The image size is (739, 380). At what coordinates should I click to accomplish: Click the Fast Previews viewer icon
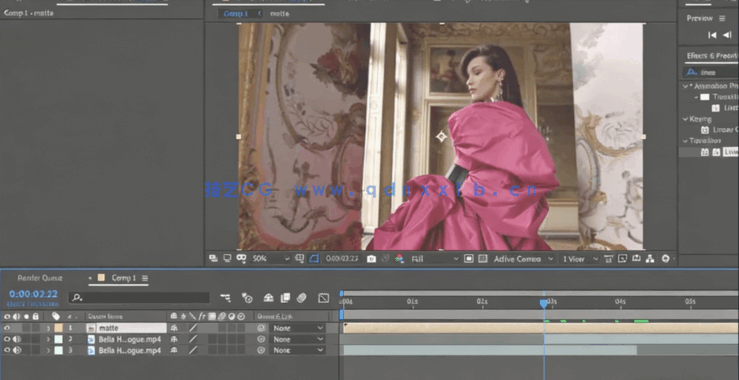[623, 258]
